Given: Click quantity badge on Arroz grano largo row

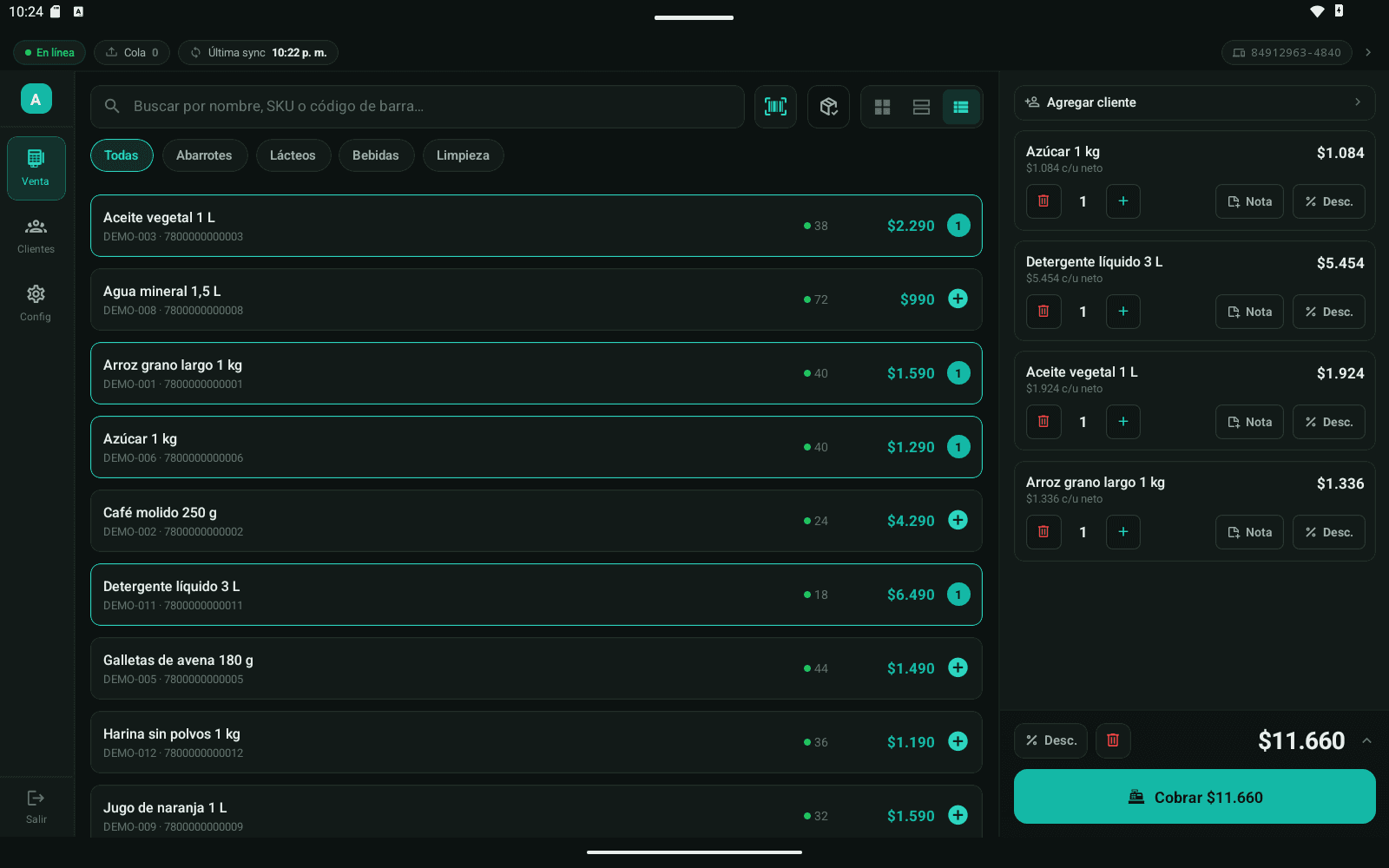Looking at the screenshot, I should (958, 373).
